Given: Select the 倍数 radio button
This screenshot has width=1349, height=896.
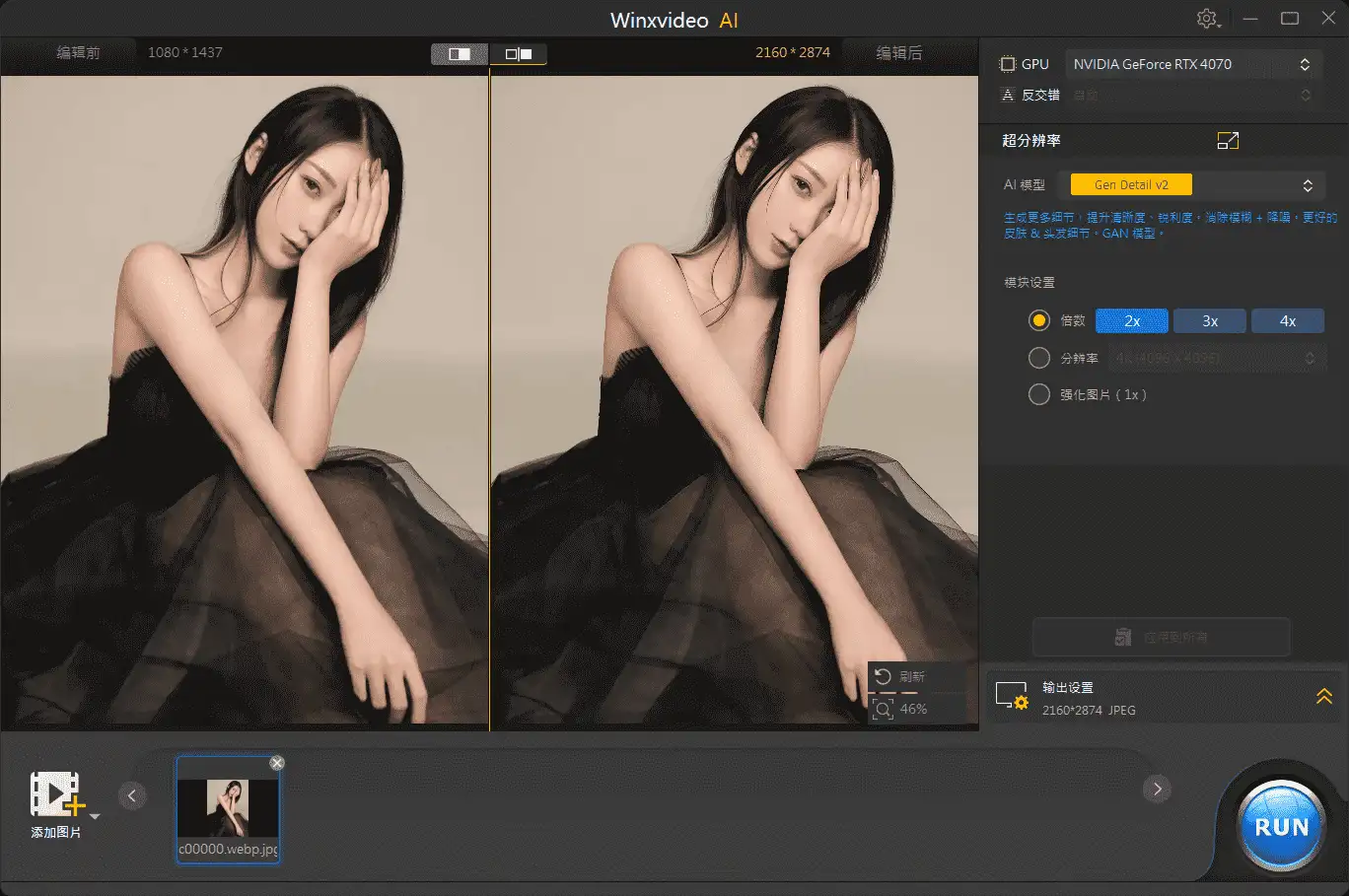Looking at the screenshot, I should pos(1038,320).
